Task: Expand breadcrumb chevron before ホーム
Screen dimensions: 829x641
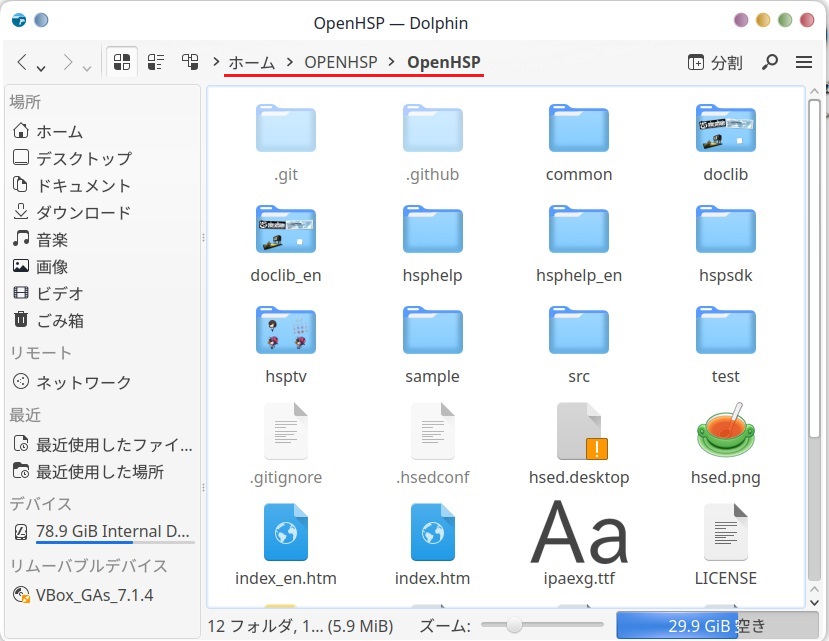Action: (x=216, y=62)
